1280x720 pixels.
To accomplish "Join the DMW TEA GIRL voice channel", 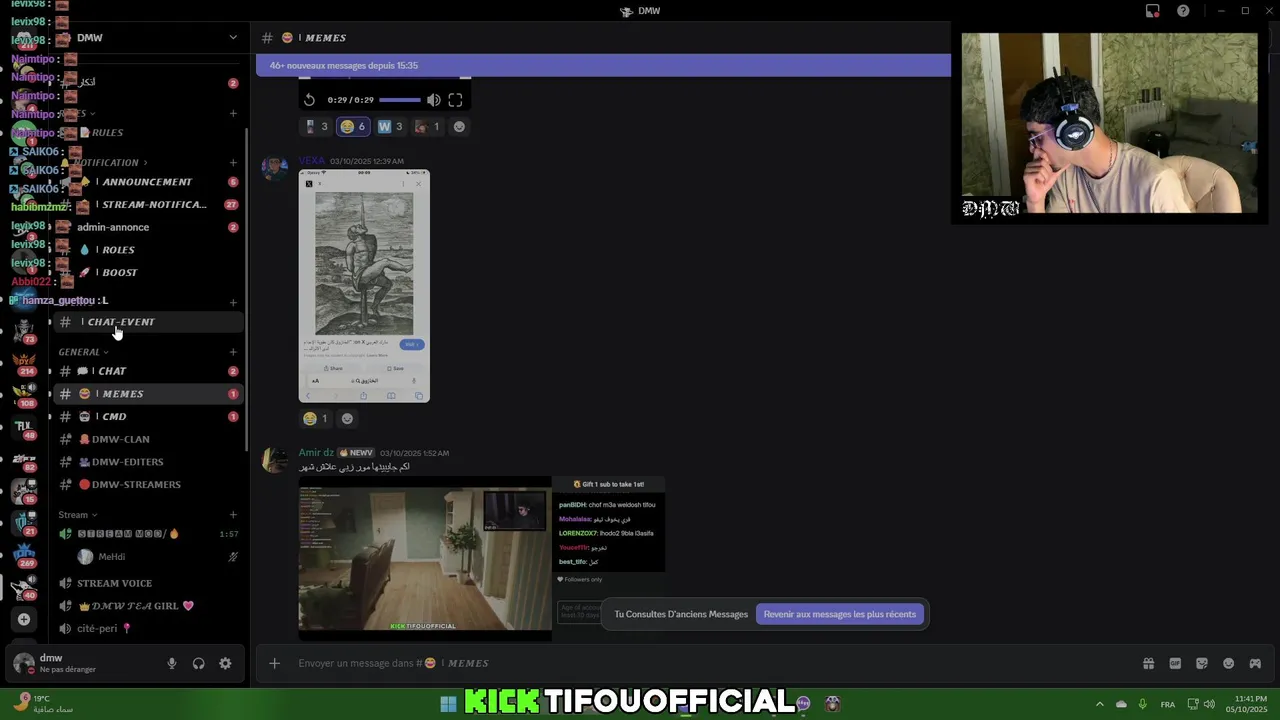I will pos(149,606).
